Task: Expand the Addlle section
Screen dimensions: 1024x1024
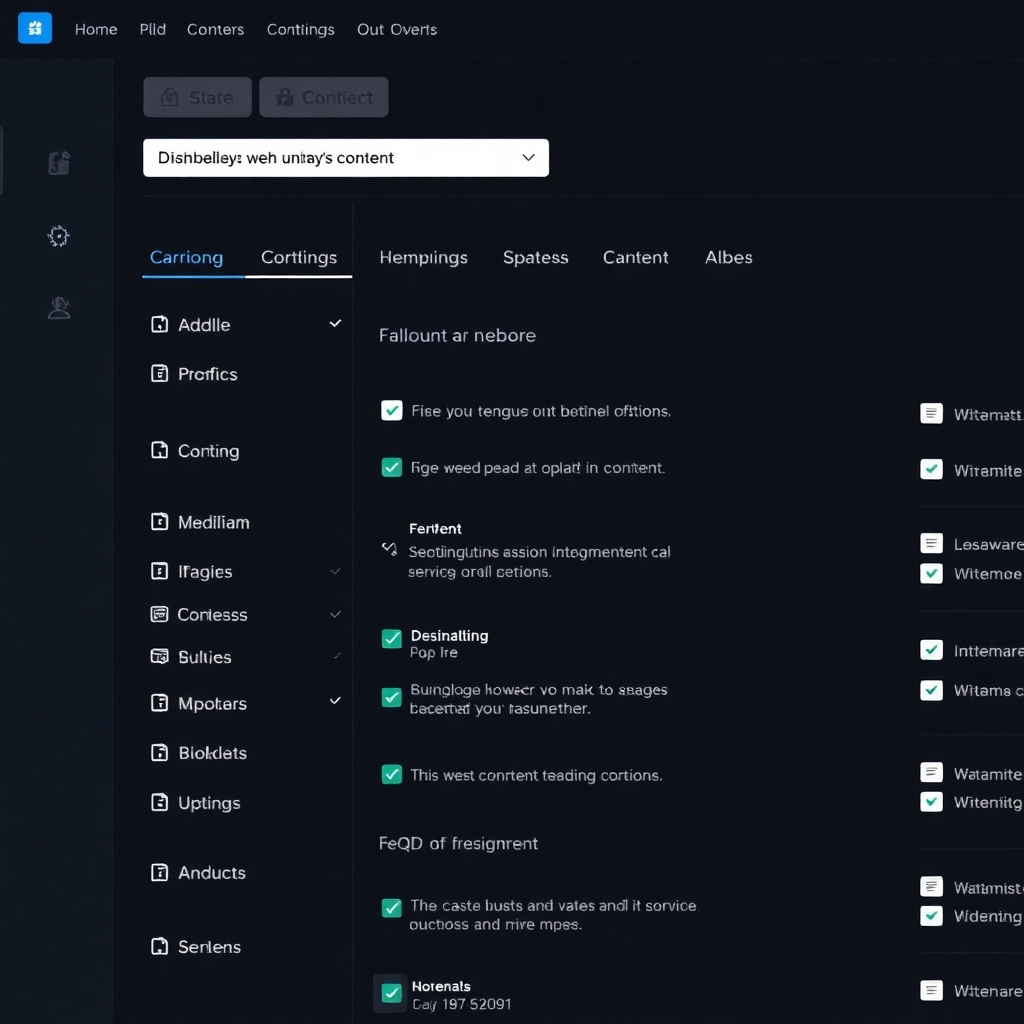Action: point(335,324)
